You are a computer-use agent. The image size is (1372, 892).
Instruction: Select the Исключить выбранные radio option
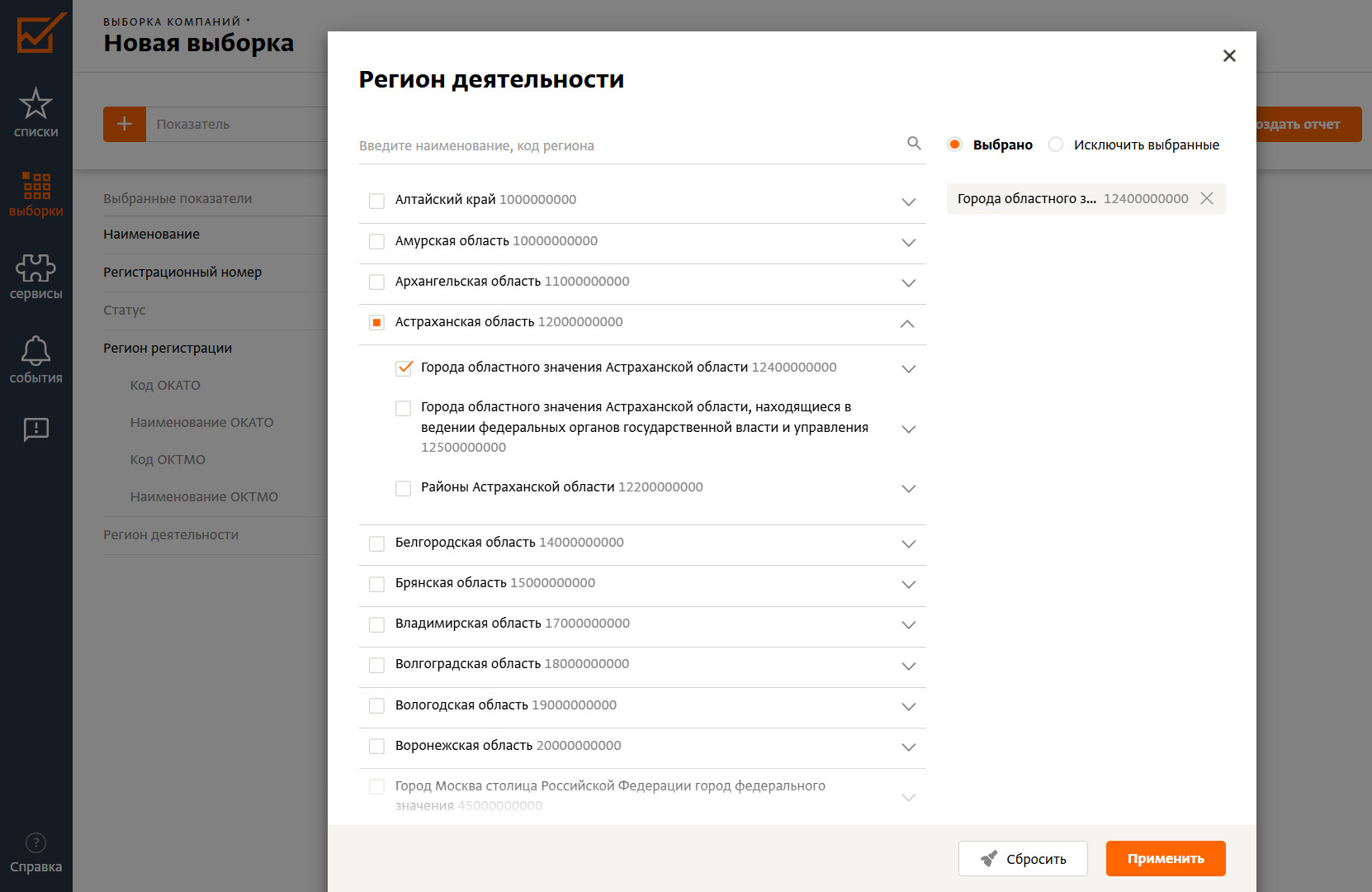pyautogui.click(x=1056, y=145)
